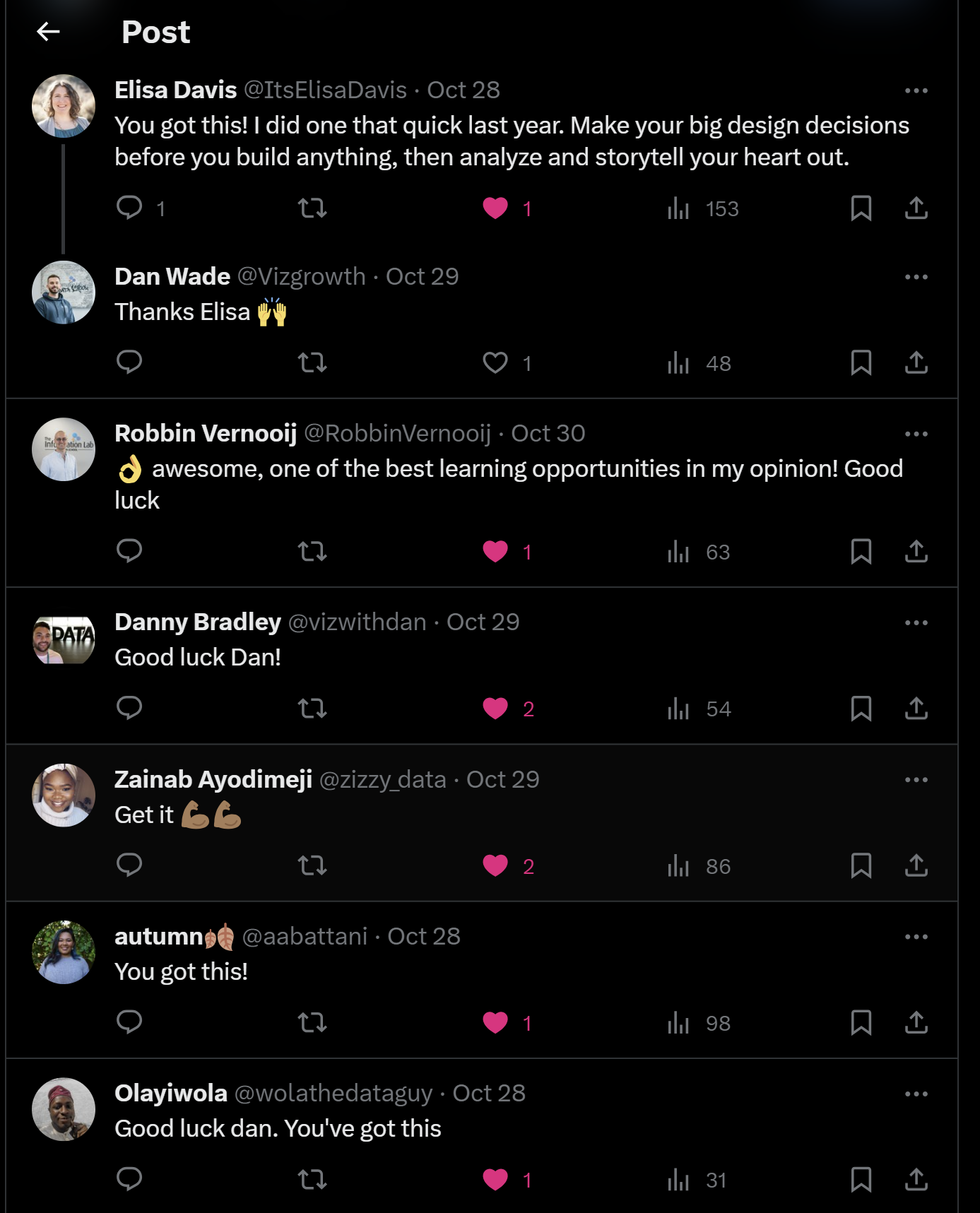The image size is (980, 1213).
Task: Click Zainab Ayodimeji's profile picture
Action: [64, 795]
